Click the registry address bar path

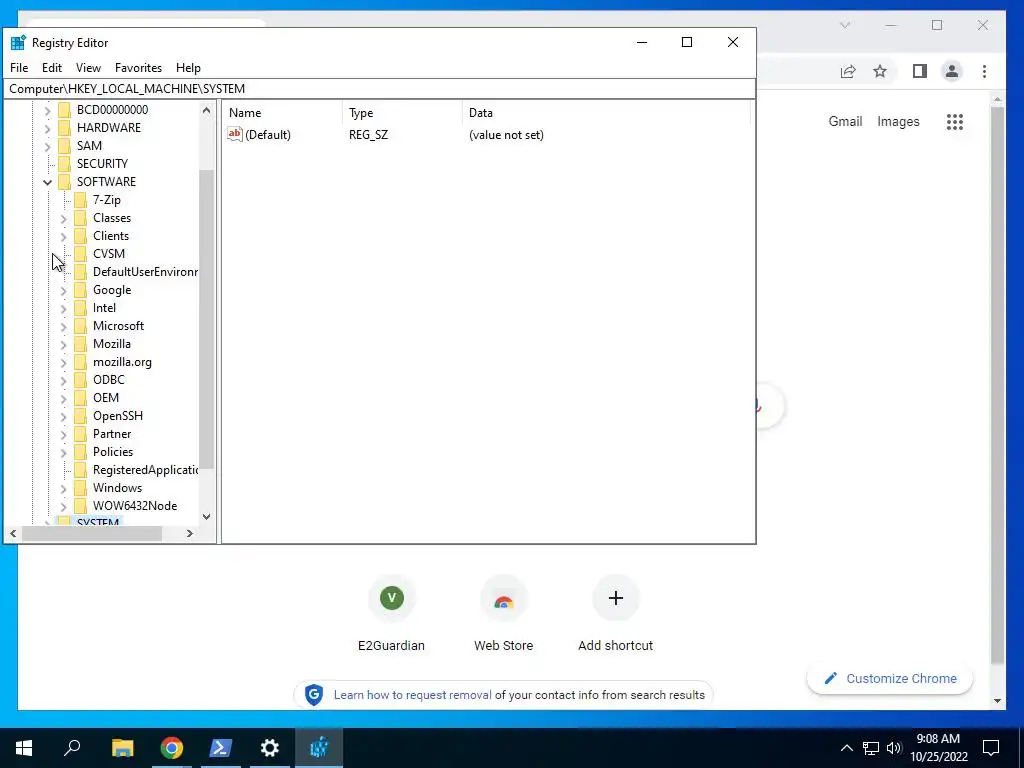pos(379,89)
